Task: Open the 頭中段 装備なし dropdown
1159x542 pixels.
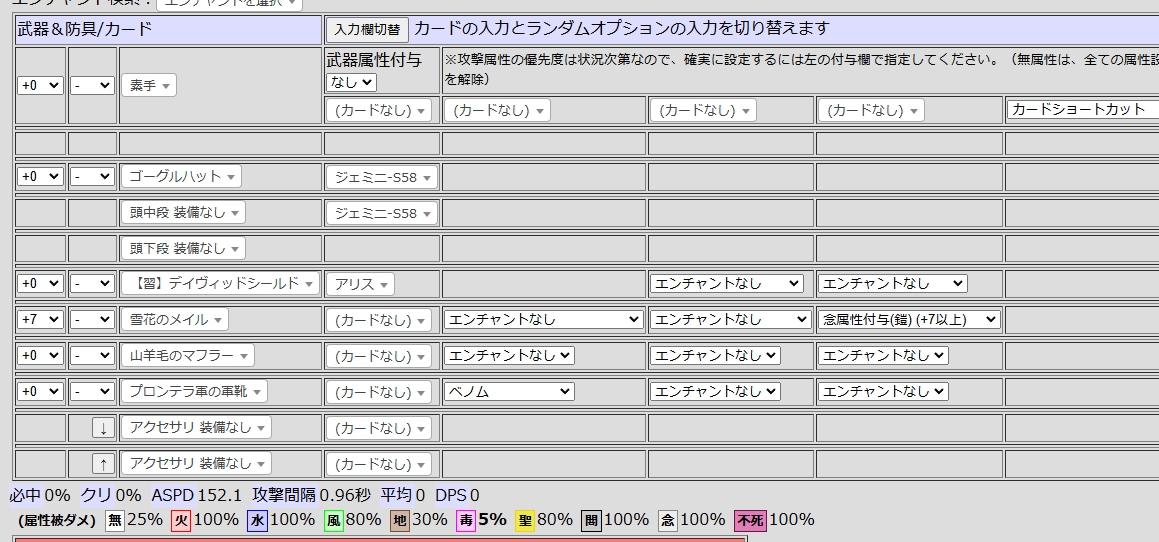Action: click(x=183, y=213)
